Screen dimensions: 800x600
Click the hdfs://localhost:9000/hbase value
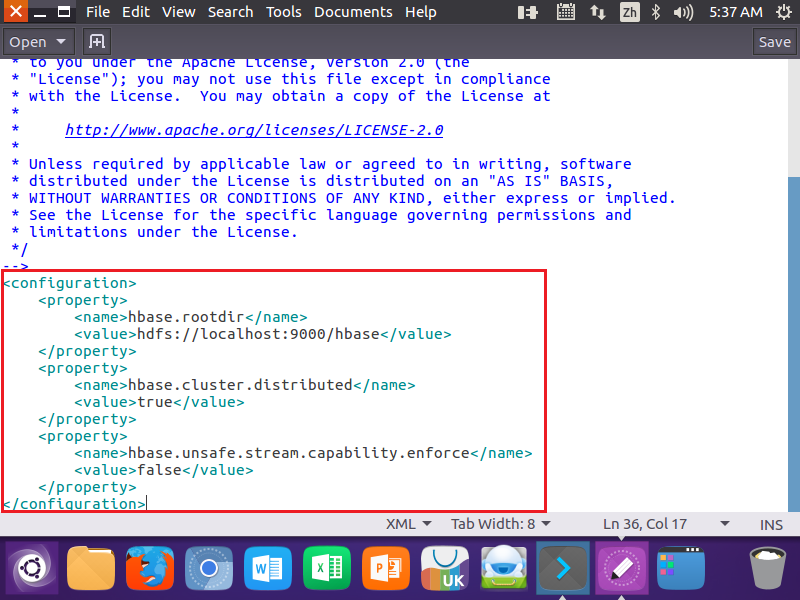click(x=259, y=334)
